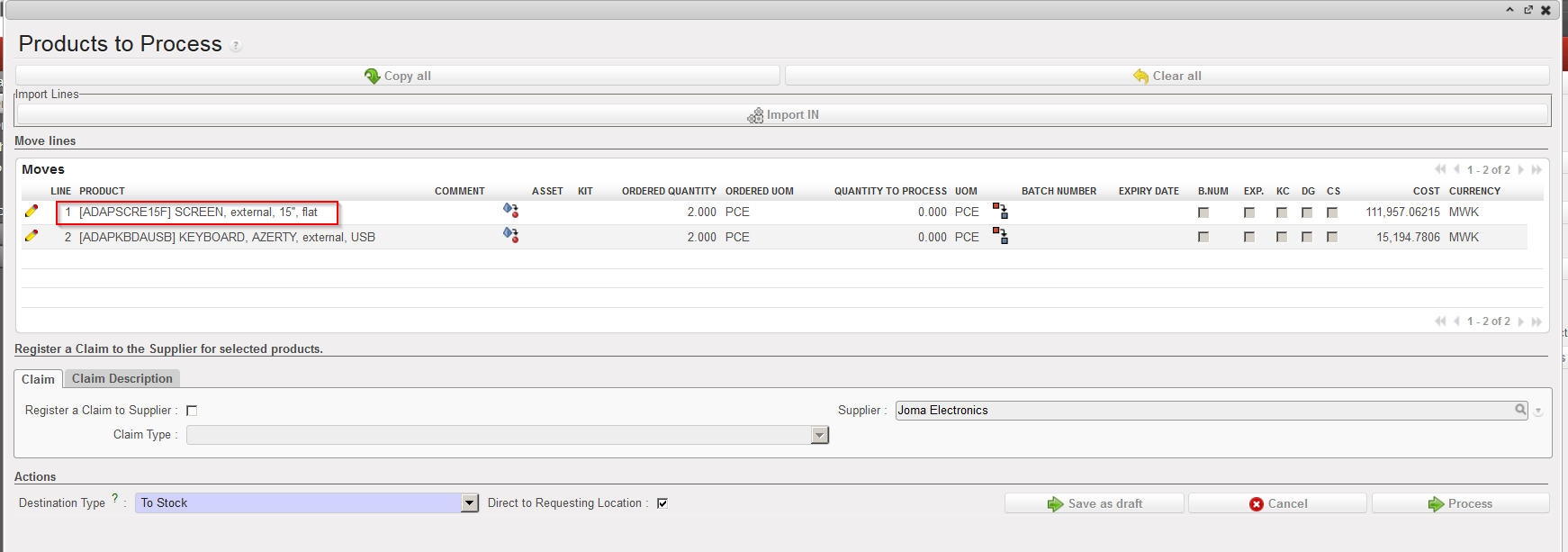Close the Products to Process dialog
1568x552 pixels.
1546,10
